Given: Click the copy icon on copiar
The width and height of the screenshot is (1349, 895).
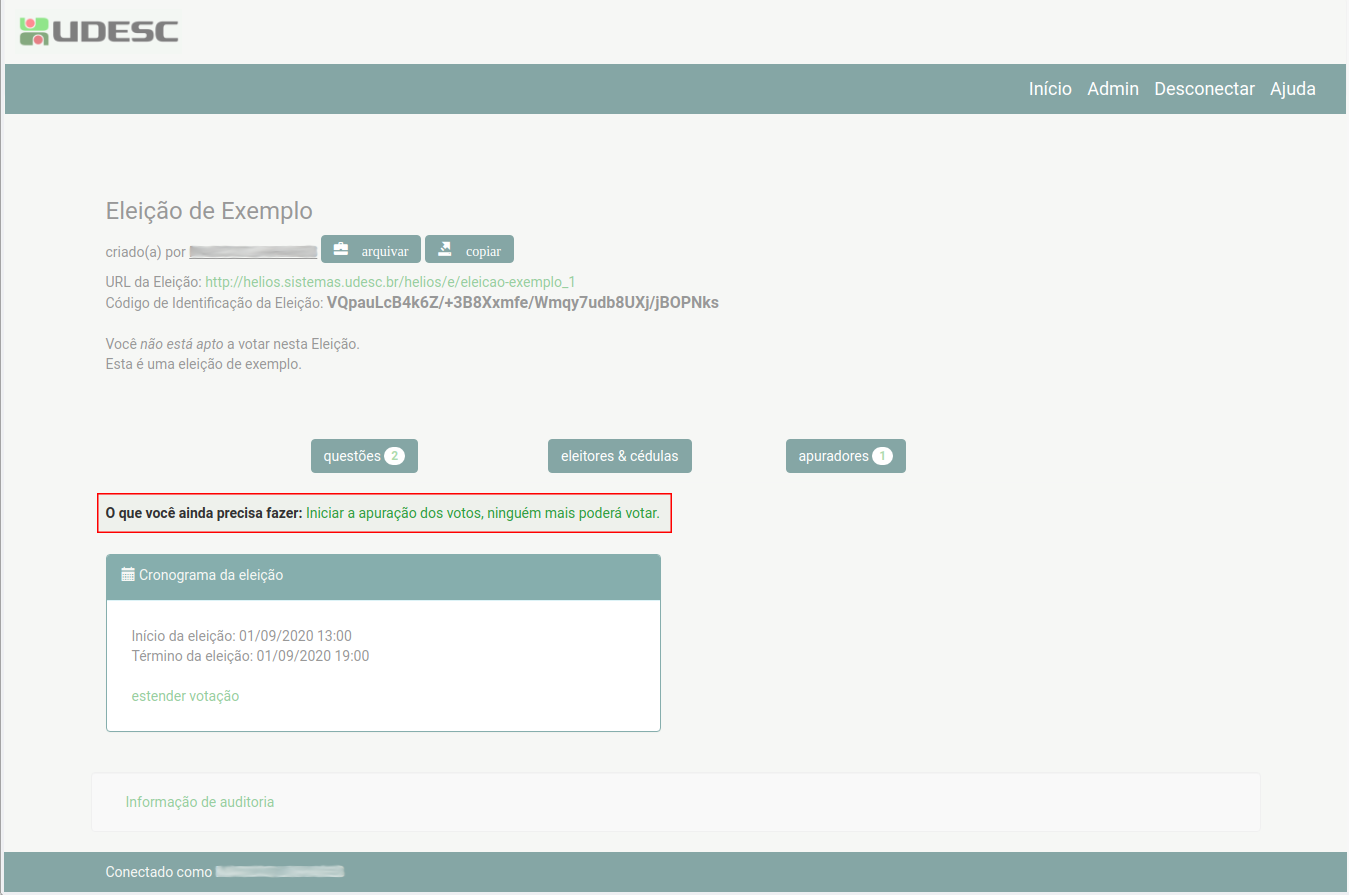Looking at the screenshot, I should click(x=445, y=249).
